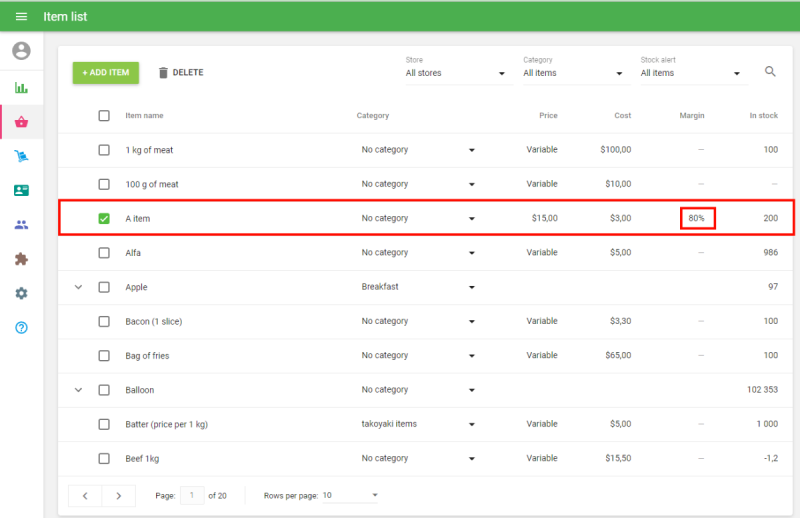800x518 pixels.
Task: Open the employees ID card icon
Action: pyautogui.click(x=21, y=190)
